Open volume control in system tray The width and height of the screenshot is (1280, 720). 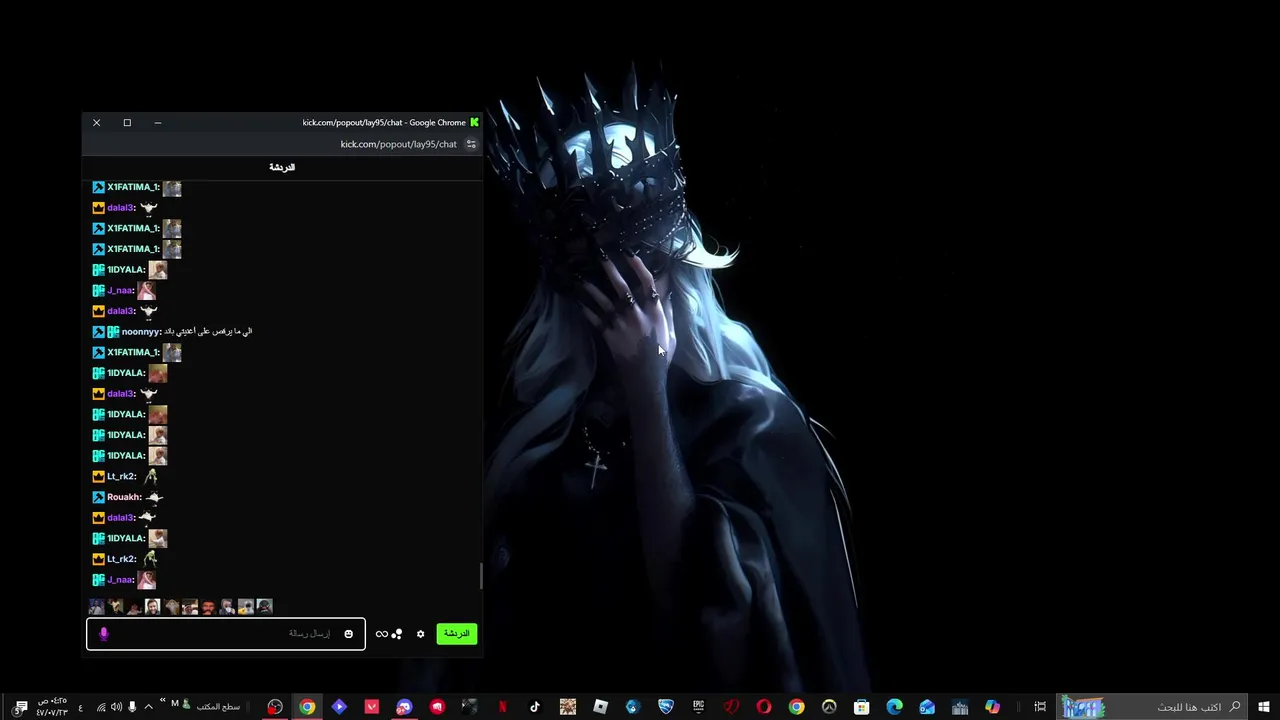[116, 707]
